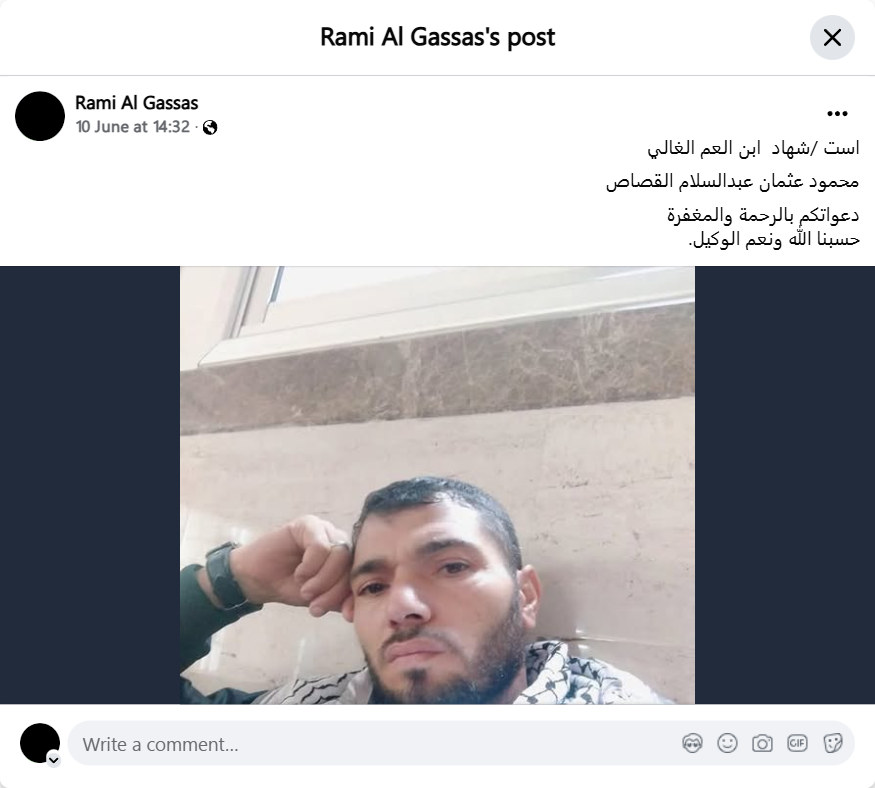Click the public globe privacy icon
The image size is (875, 788).
click(x=210, y=128)
